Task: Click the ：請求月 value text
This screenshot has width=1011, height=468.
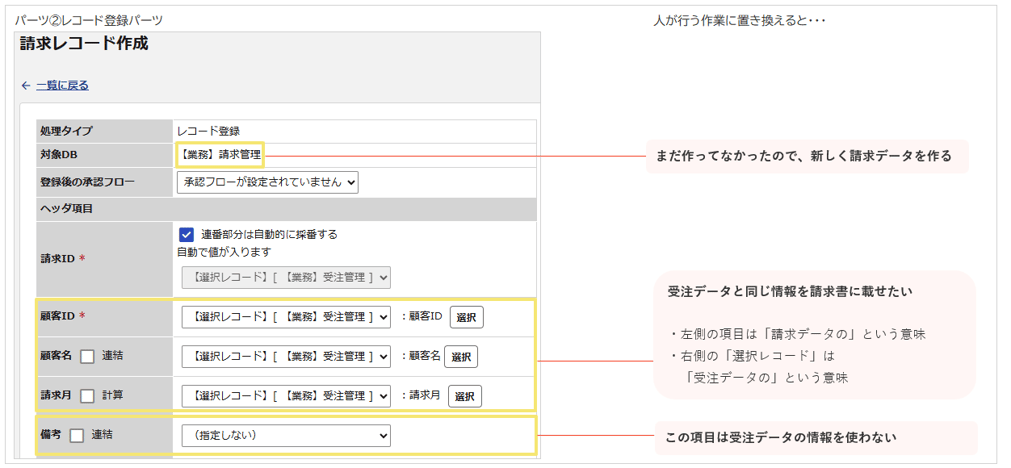Action: coord(420,396)
